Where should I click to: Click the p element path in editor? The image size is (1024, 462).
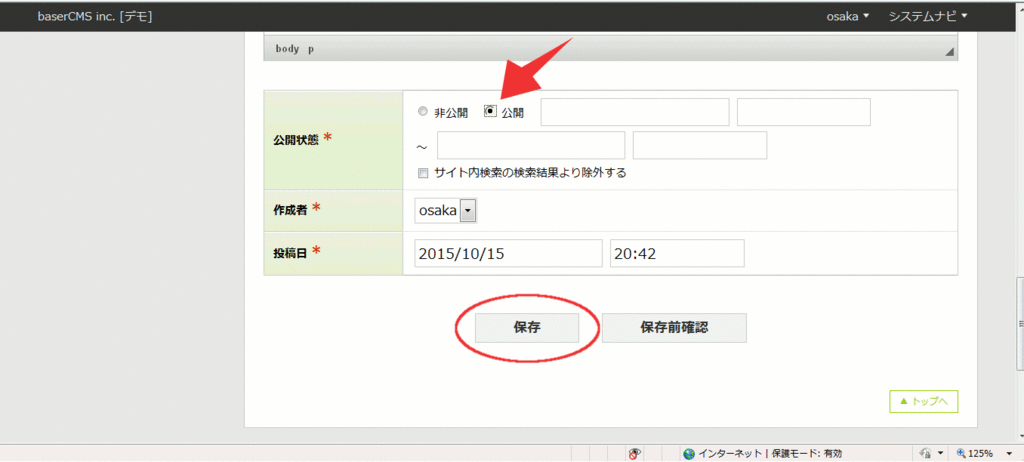311,50
